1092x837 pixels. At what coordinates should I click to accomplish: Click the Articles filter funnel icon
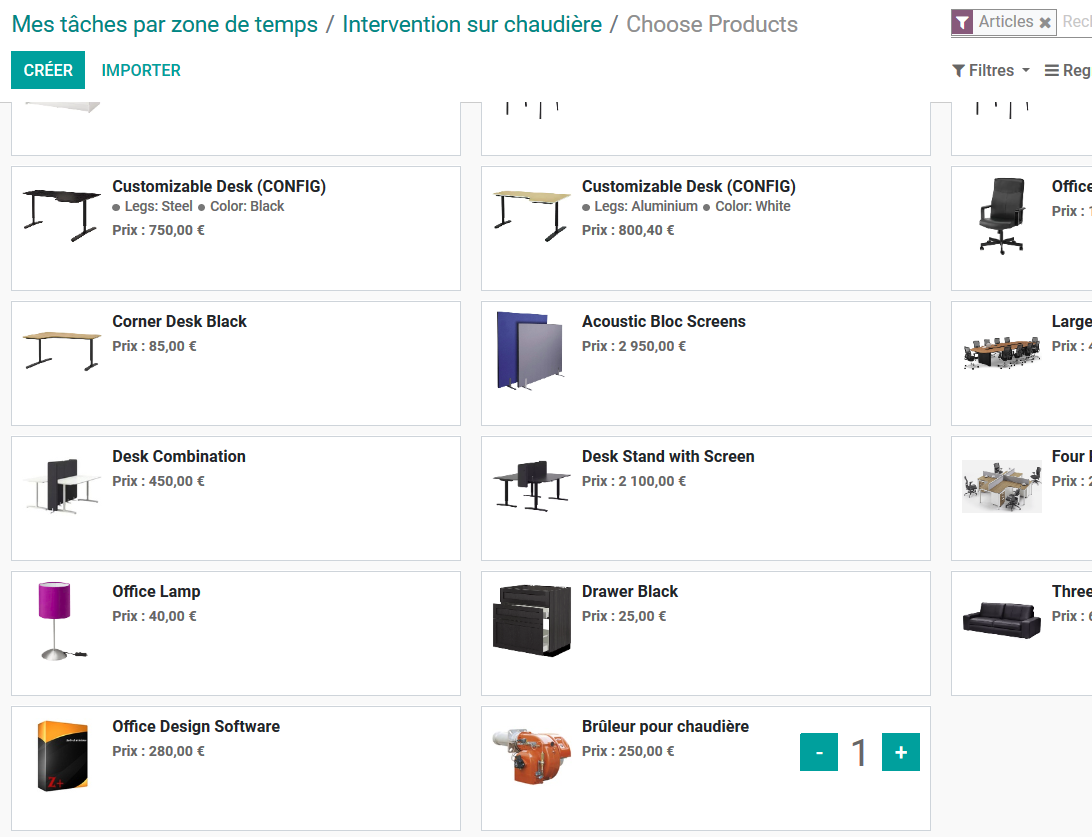tap(962, 22)
